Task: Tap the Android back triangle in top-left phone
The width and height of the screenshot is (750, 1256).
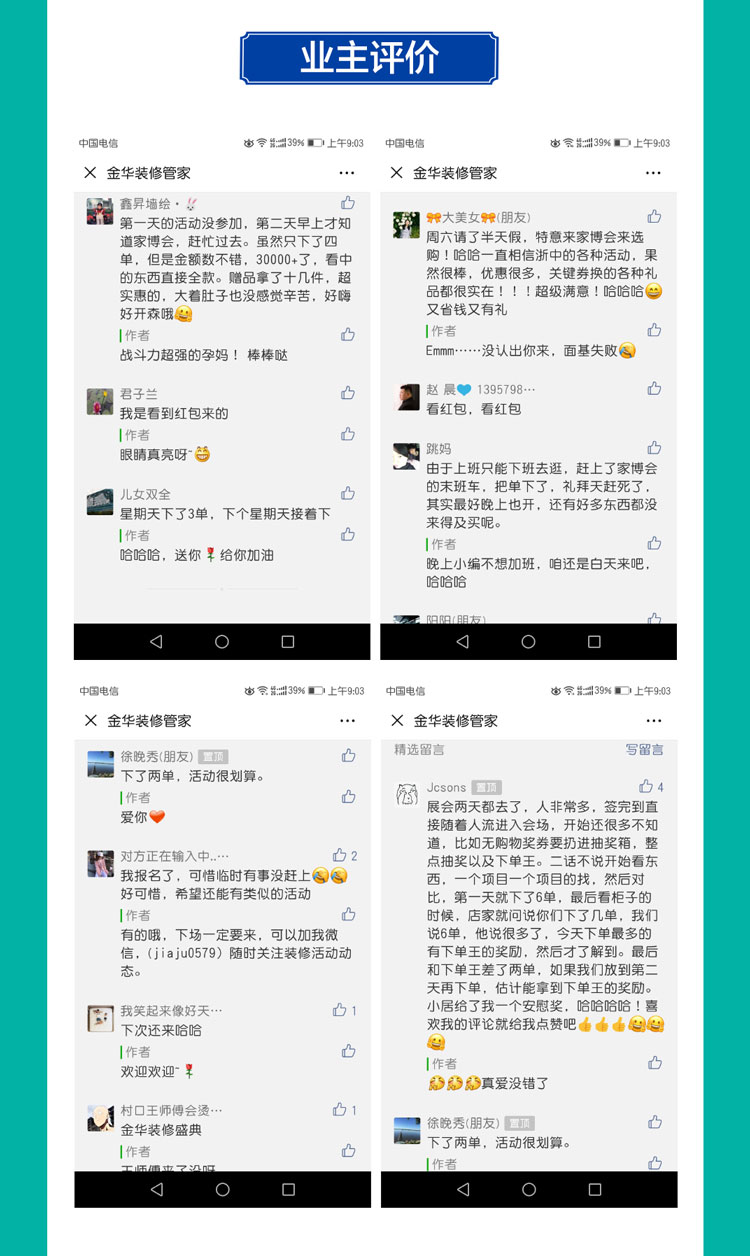Action: click(x=155, y=641)
